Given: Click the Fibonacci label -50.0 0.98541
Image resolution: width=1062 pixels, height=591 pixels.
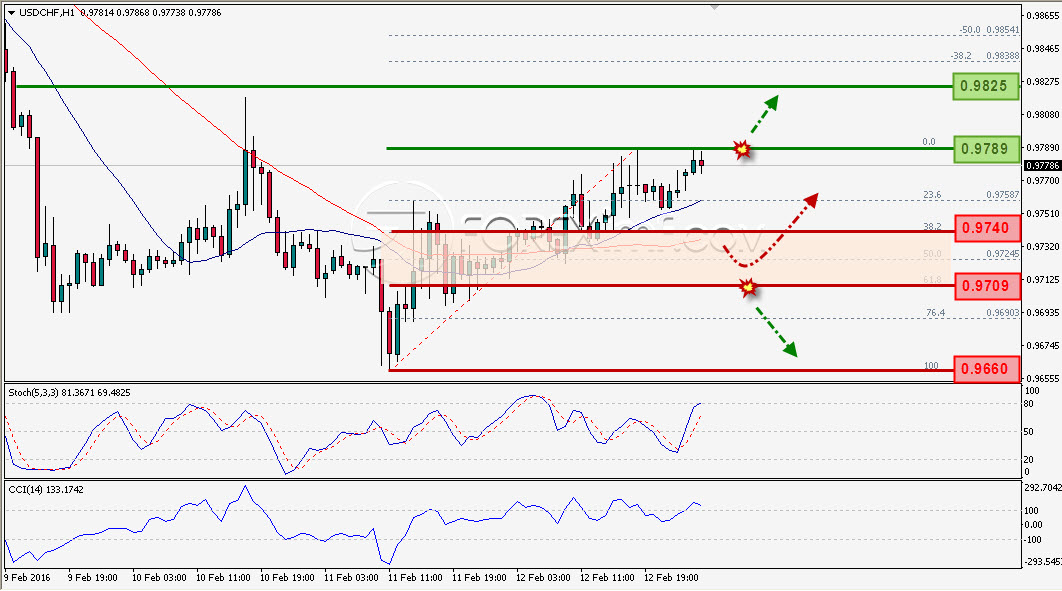Looking at the screenshot, I should coord(989,30).
